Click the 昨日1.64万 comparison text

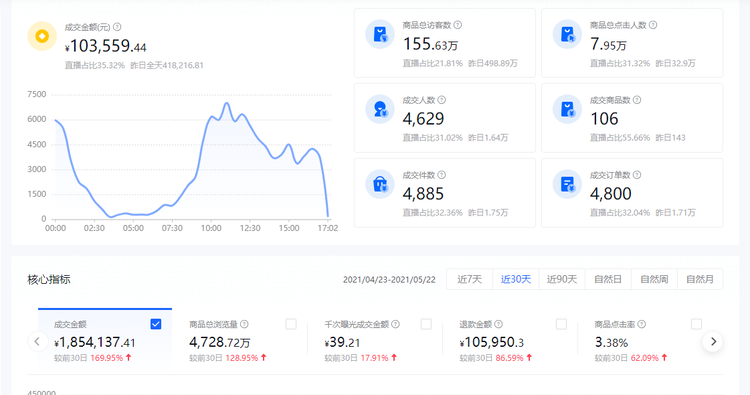488,138
